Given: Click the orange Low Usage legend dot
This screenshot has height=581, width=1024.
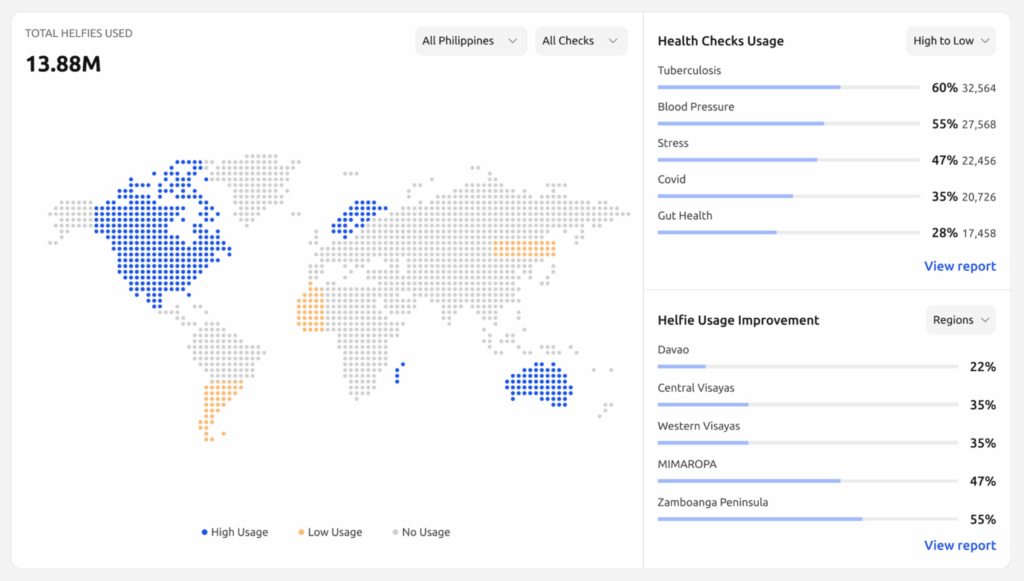Looking at the screenshot, I should 302,532.
